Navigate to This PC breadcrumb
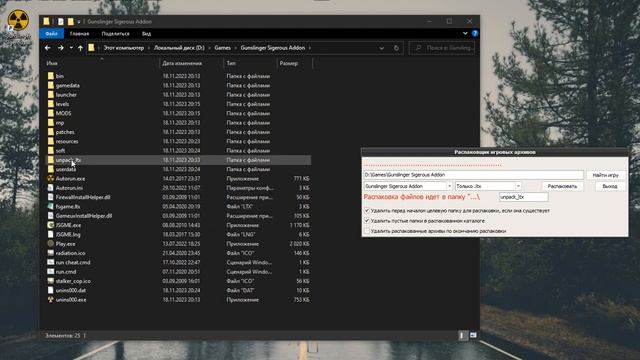The image size is (640, 360). click(x=123, y=48)
